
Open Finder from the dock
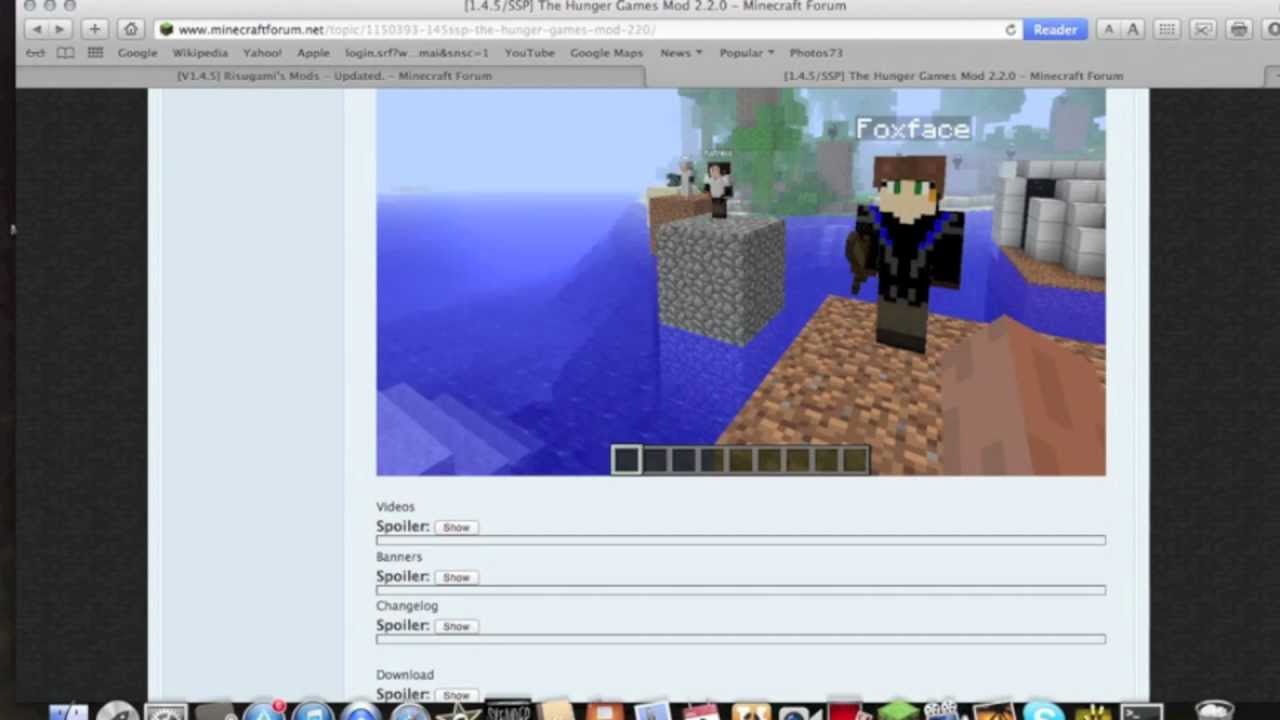69,712
